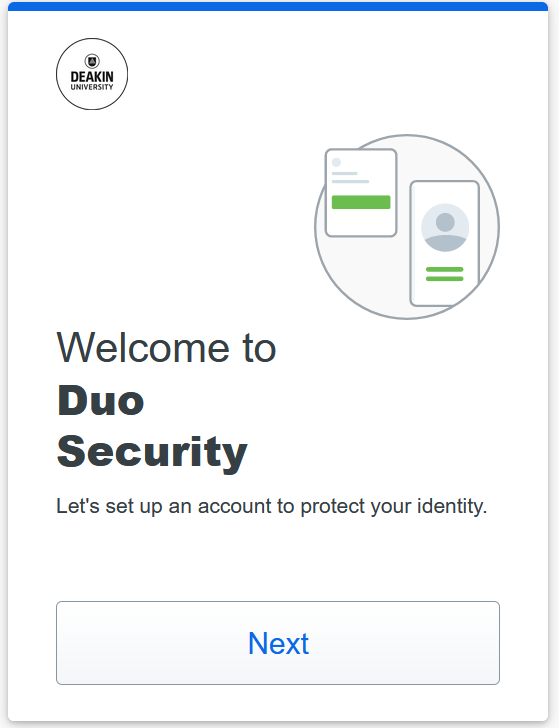This screenshot has height=728, width=559.
Task: Click the small card illustration with green button
Action: click(361, 193)
